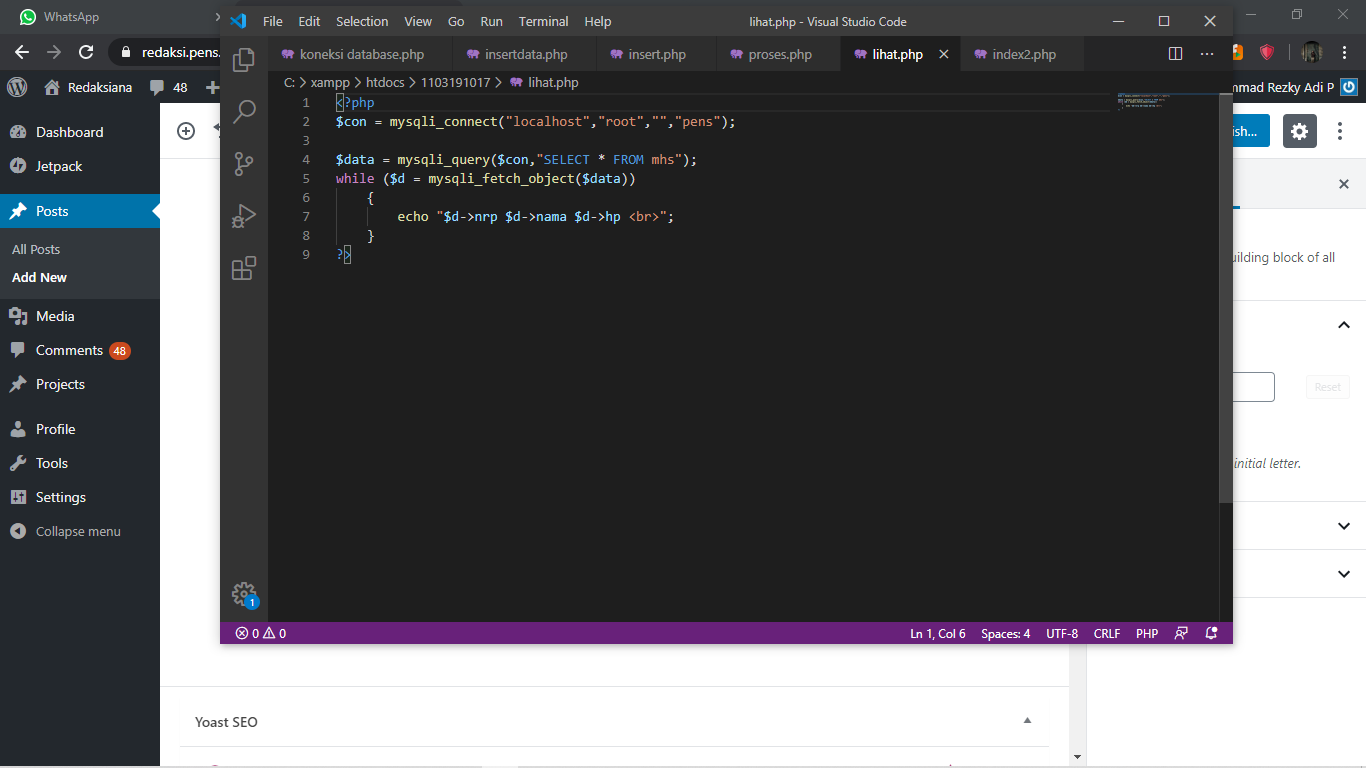Image resolution: width=1366 pixels, height=768 pixels.
Task: Click the notifications bell in status bar
Action: coord(1211,633)
